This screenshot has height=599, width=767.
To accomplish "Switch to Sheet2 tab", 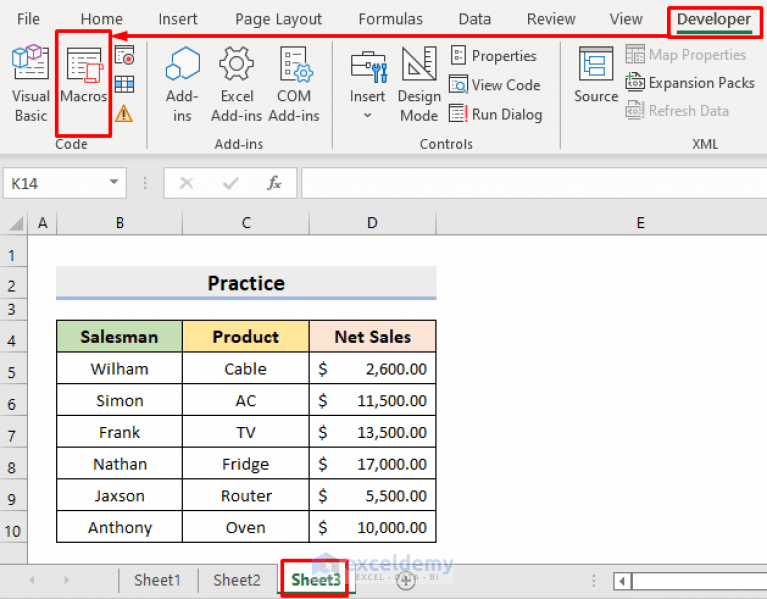I will pos(236,580).
